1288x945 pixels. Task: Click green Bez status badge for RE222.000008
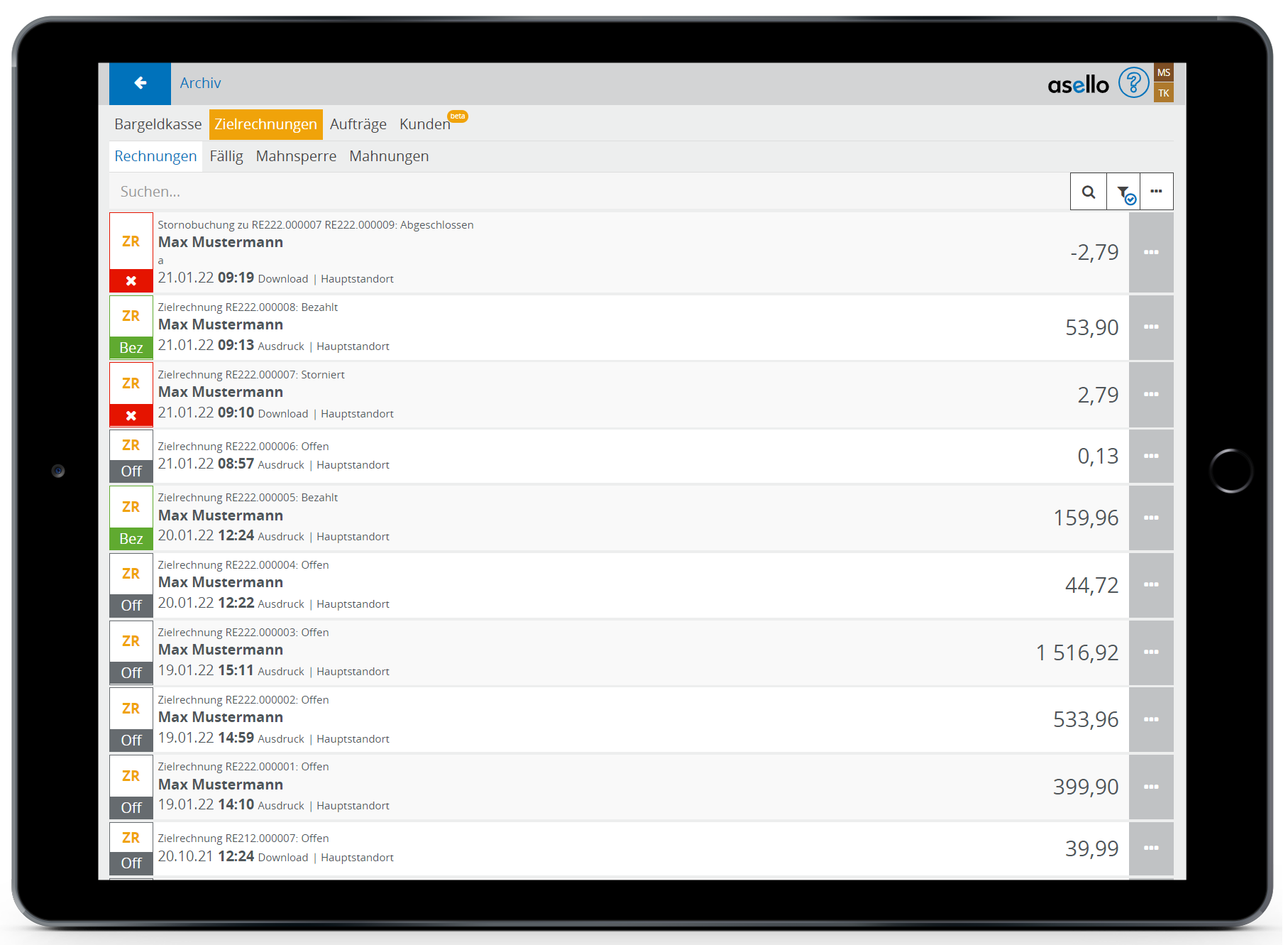[131, 347]
